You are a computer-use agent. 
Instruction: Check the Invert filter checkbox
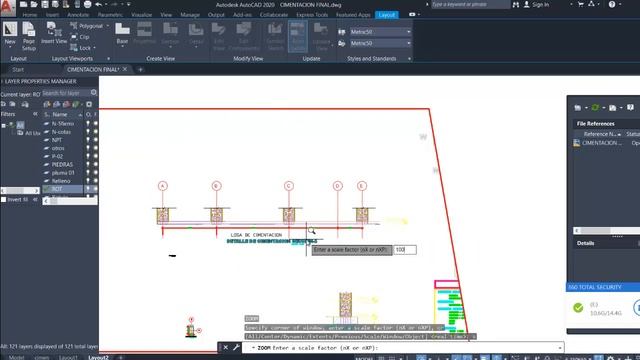click(x=4, y=200)
